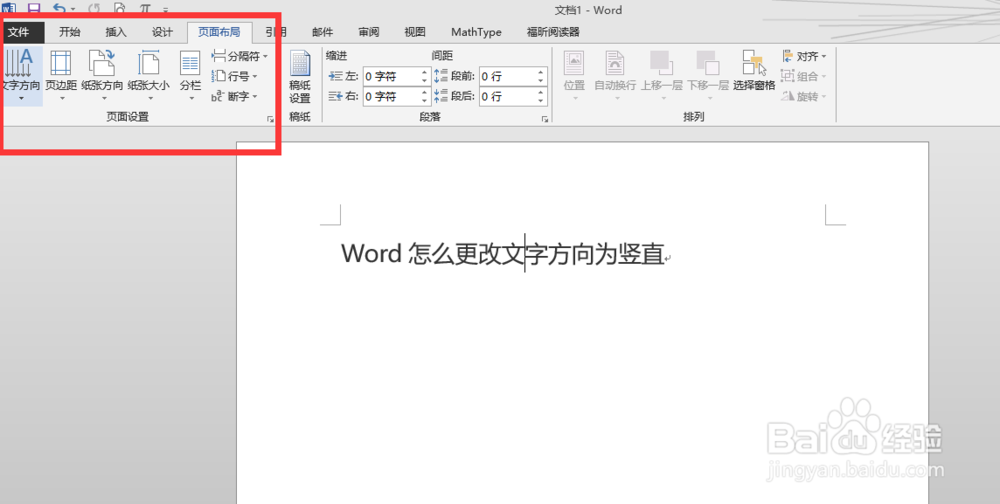Switch to the 审阅 Review tab
Viewport: 1000px width, 504px height.
click(369, 32)
